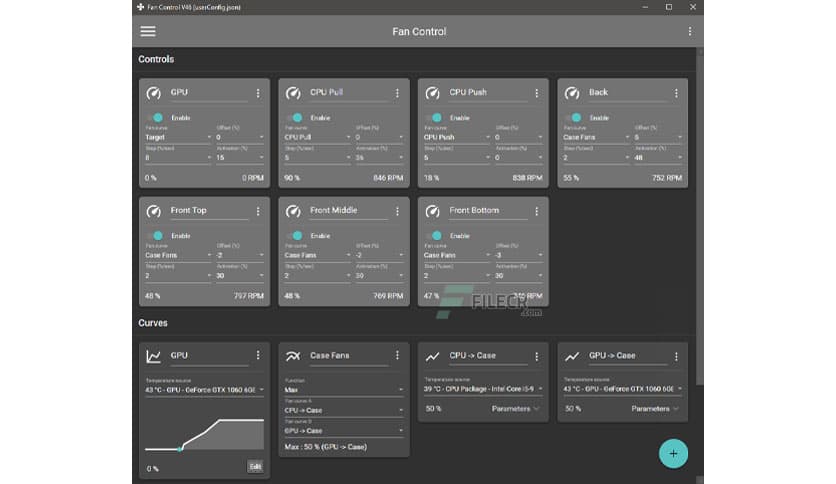This screenshot has height=484, width=836.
Task: Open the hamburger navigation menu
Action: pos(148,31)
